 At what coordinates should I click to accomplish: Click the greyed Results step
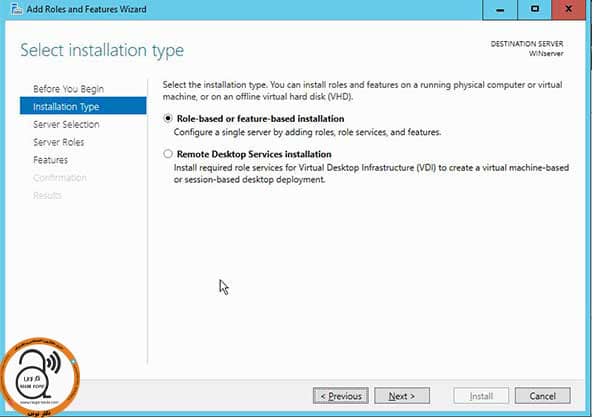tap(47, 196)
